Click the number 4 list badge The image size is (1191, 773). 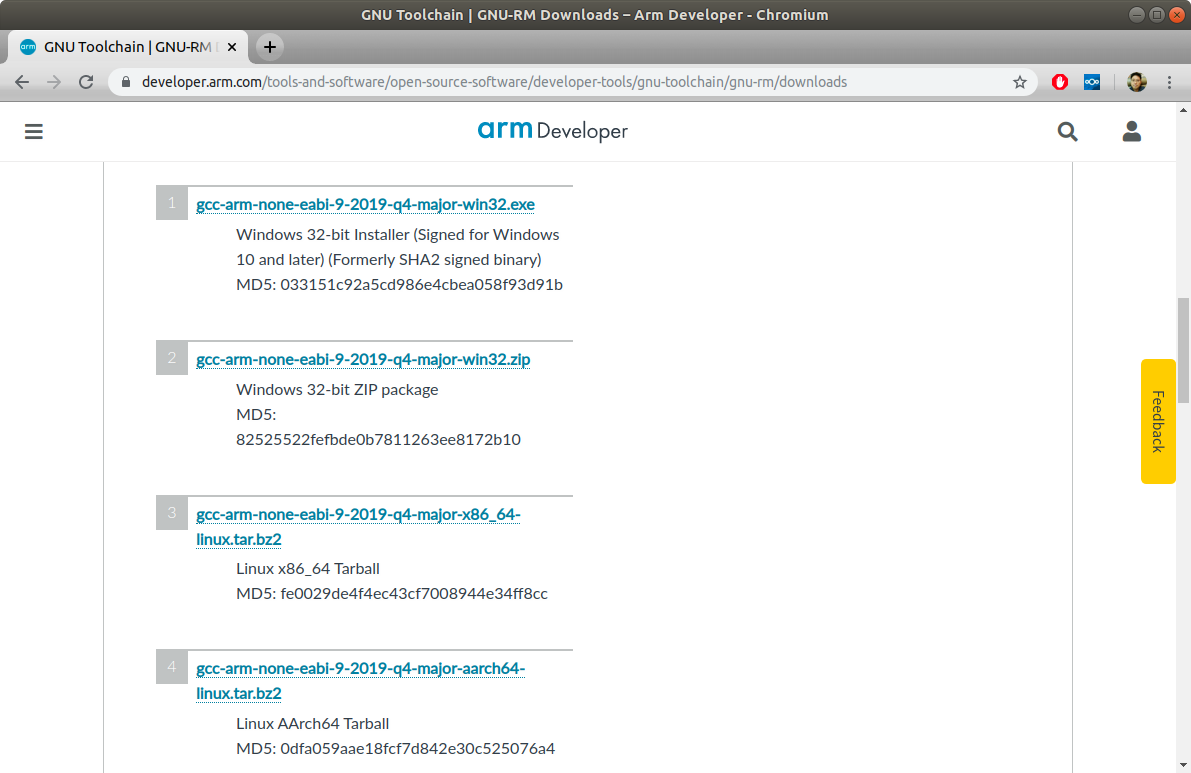pos(172,667)
